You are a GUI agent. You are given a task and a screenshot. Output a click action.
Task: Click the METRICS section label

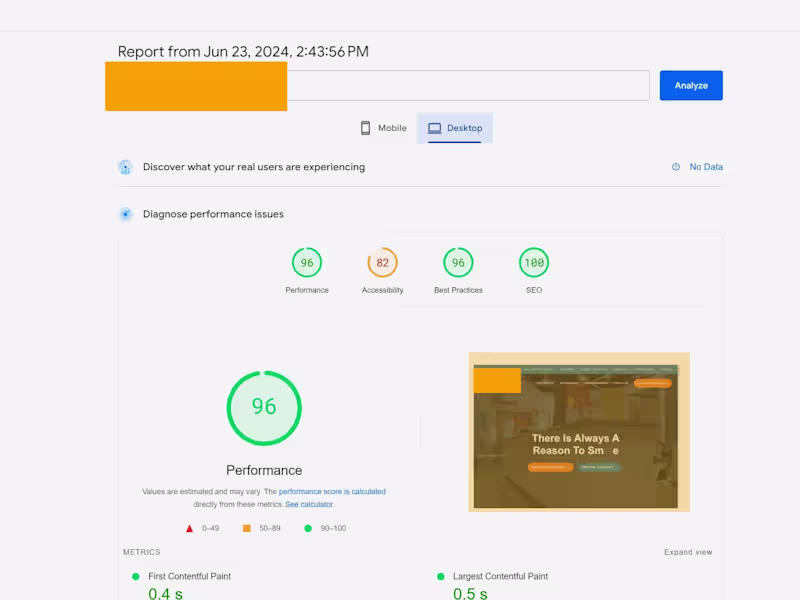click(141, 552)
